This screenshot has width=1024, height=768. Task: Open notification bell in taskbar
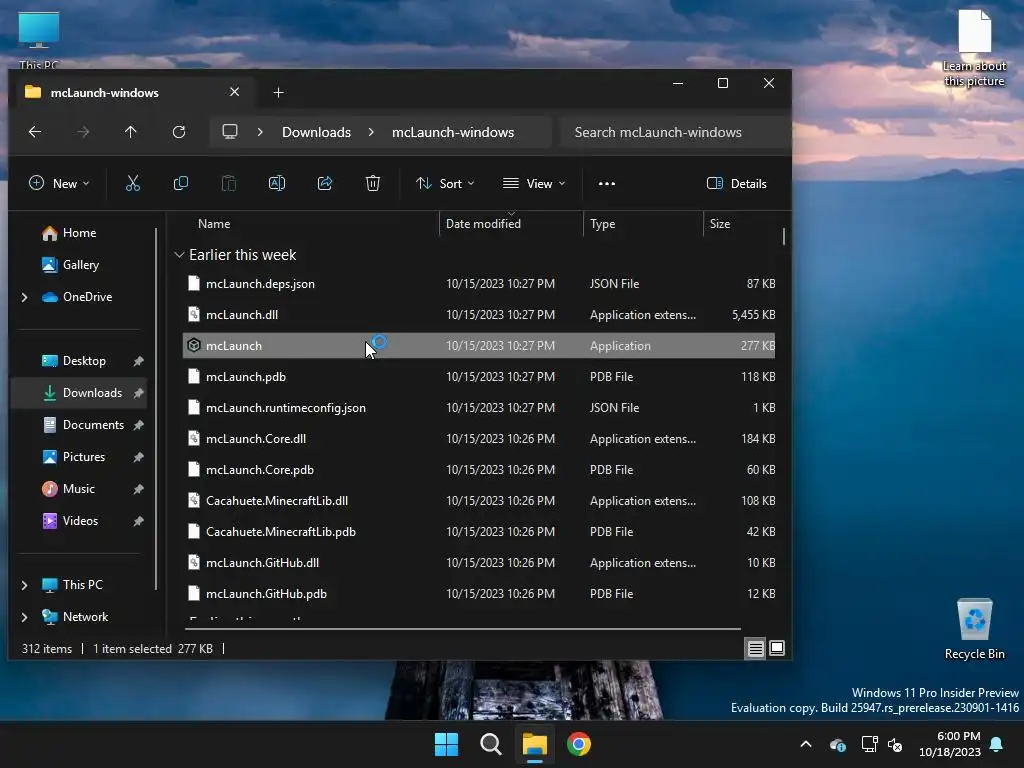997,744
